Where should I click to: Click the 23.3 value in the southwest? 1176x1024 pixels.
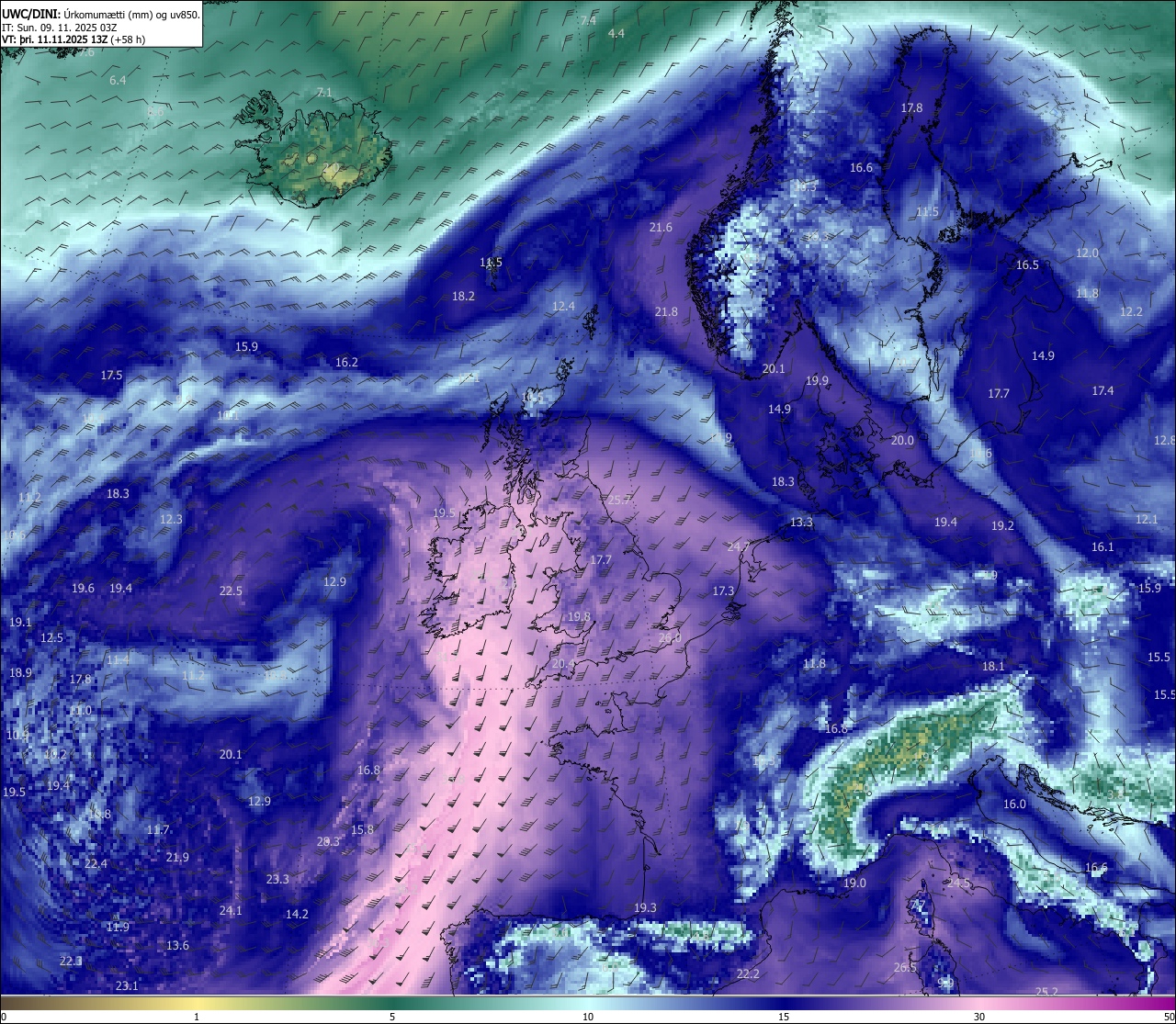(x=277, y=880)
